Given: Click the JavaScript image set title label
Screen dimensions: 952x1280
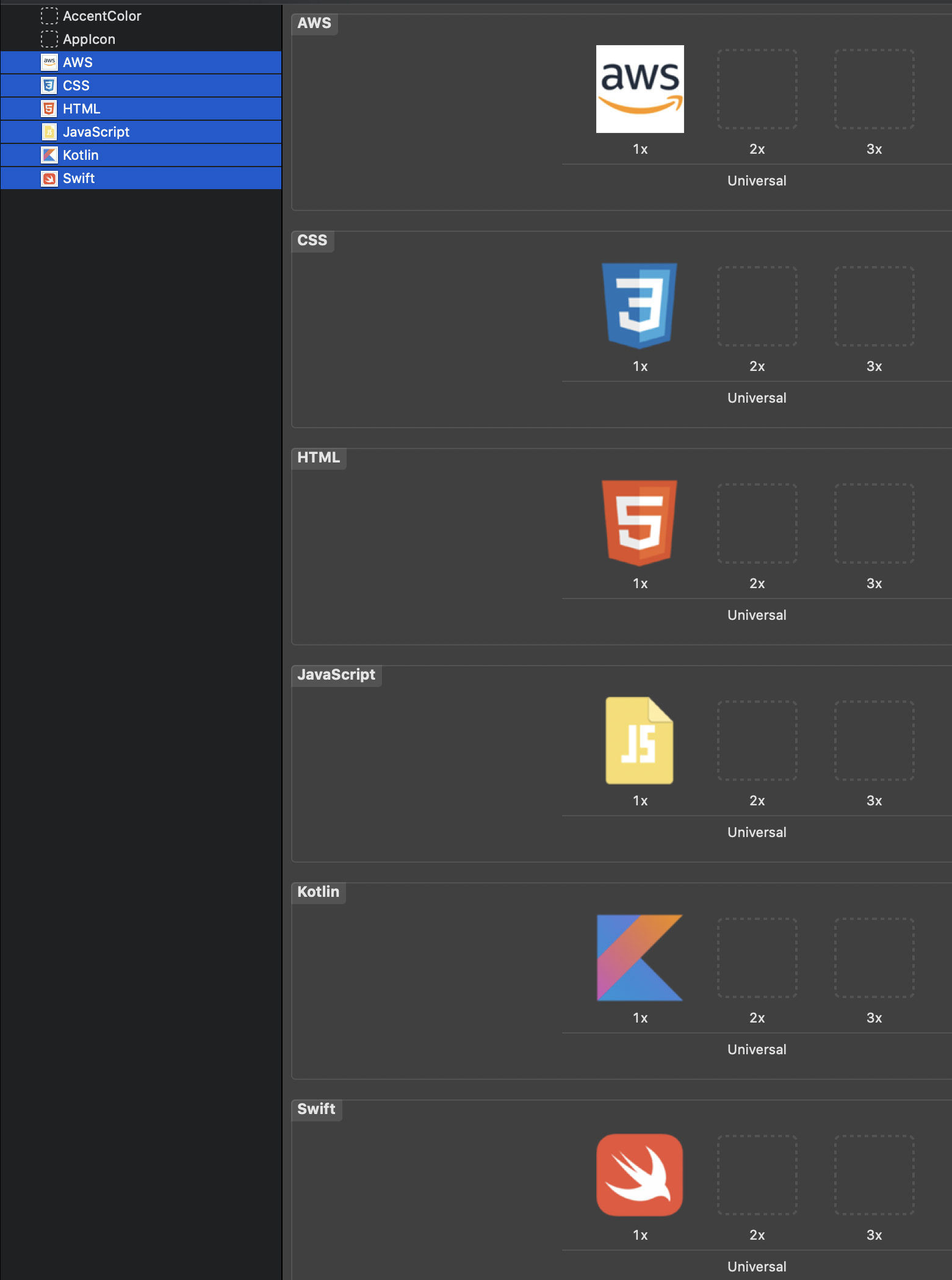Looking at the screenshot, I should coord(336,675).
